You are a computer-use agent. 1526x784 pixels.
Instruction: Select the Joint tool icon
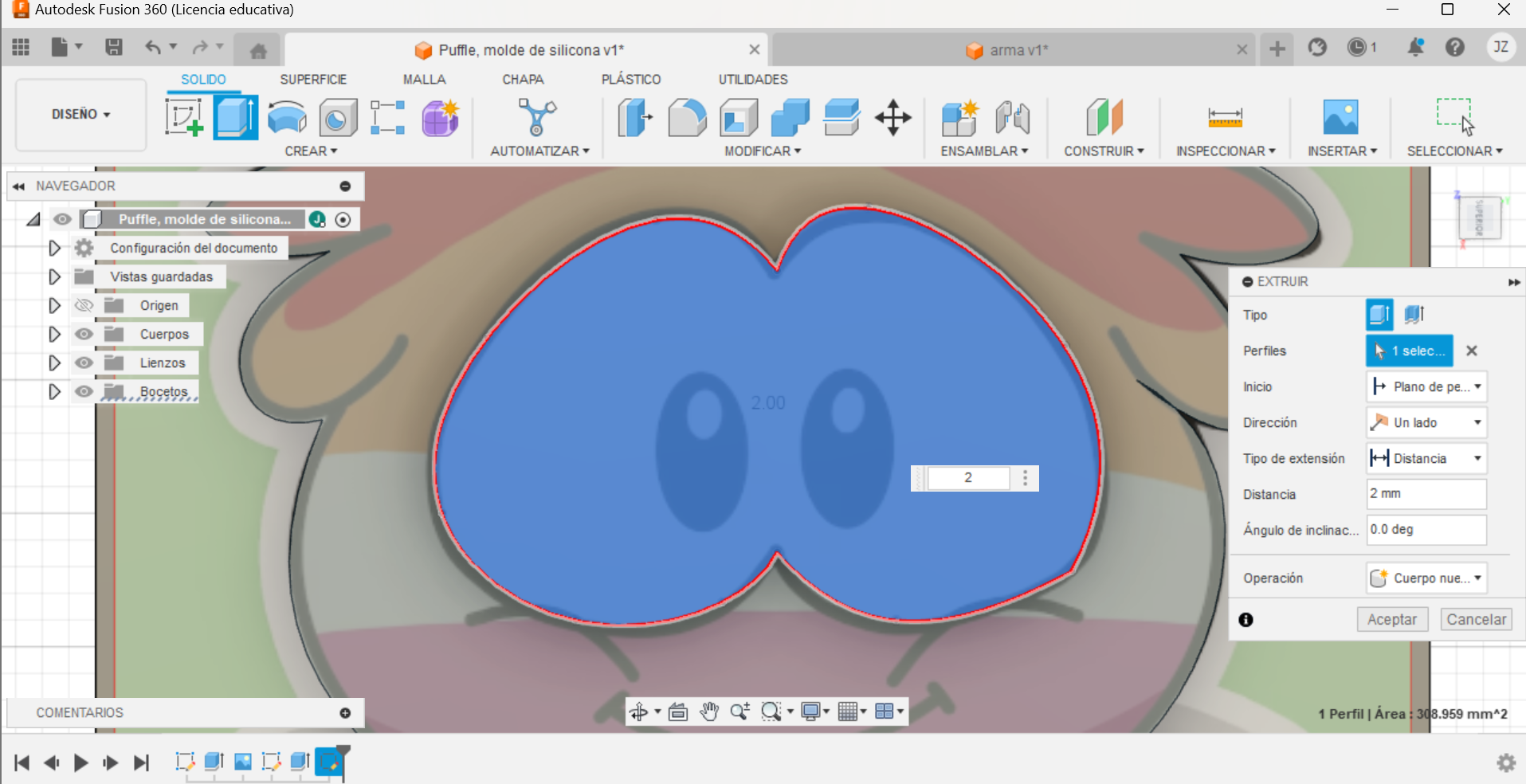1013,117
